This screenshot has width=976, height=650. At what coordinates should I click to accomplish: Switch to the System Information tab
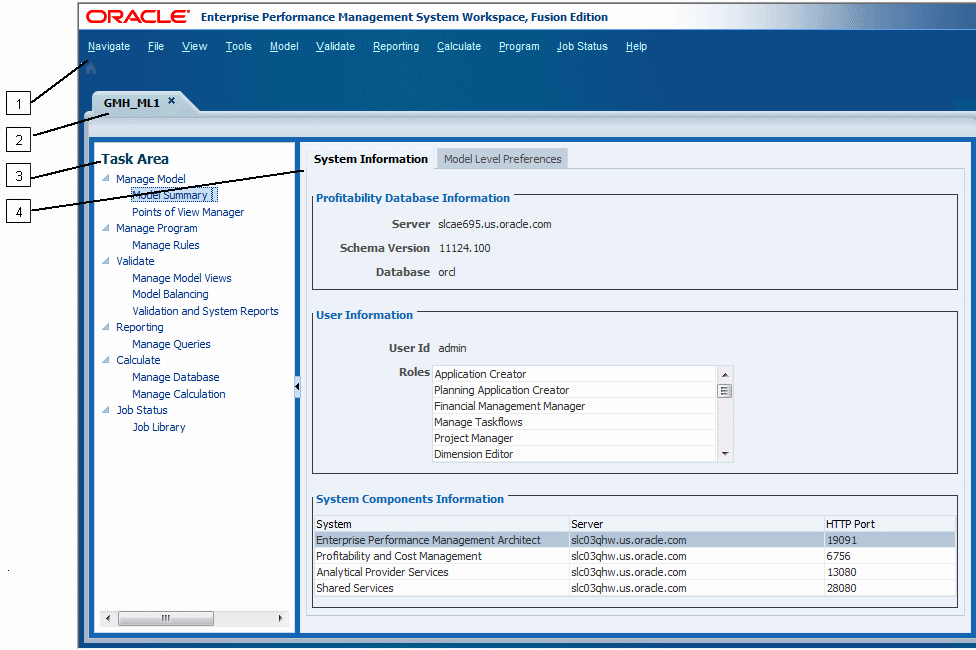(x=370, y=159)
